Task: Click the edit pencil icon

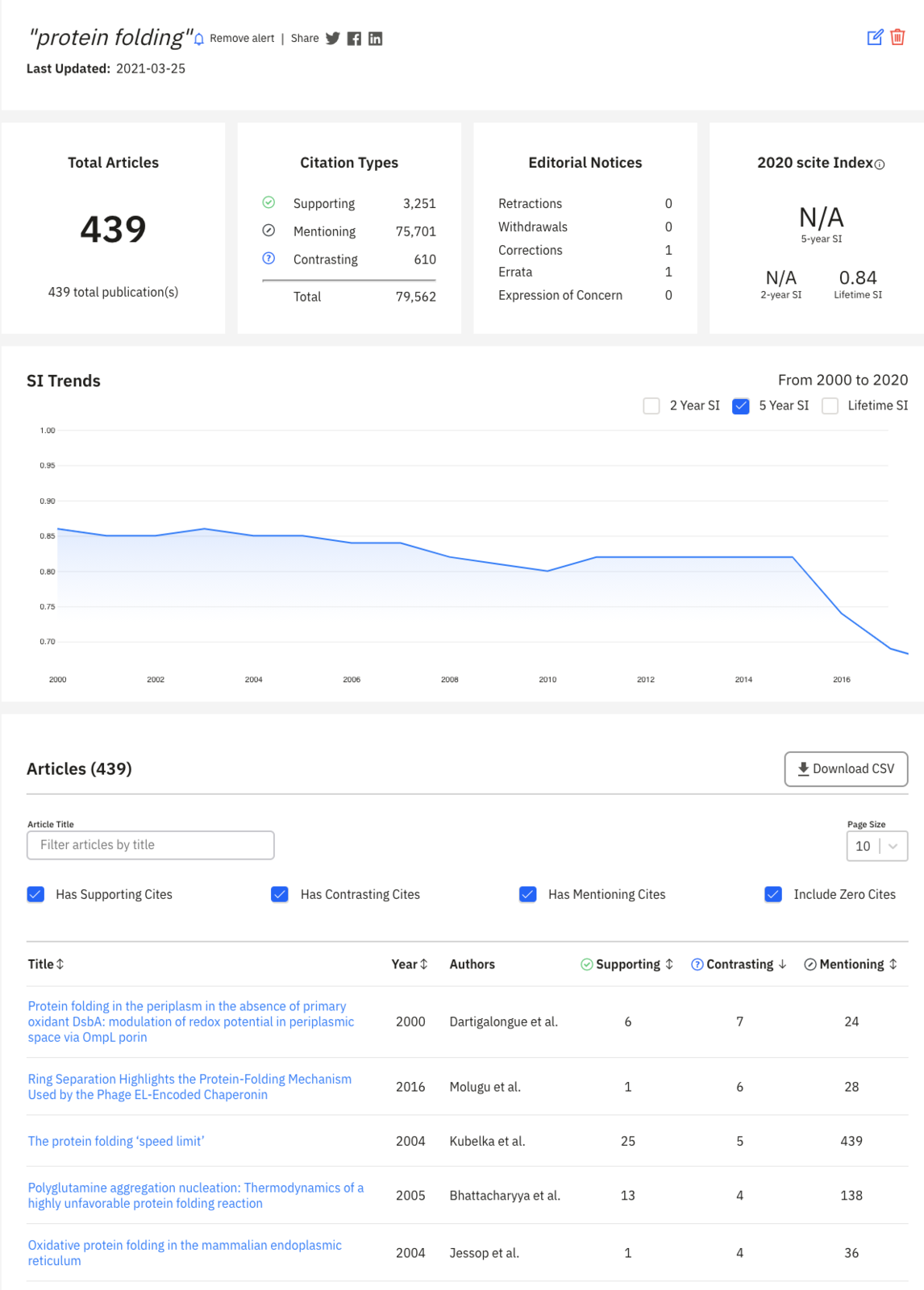Action: 875,37
